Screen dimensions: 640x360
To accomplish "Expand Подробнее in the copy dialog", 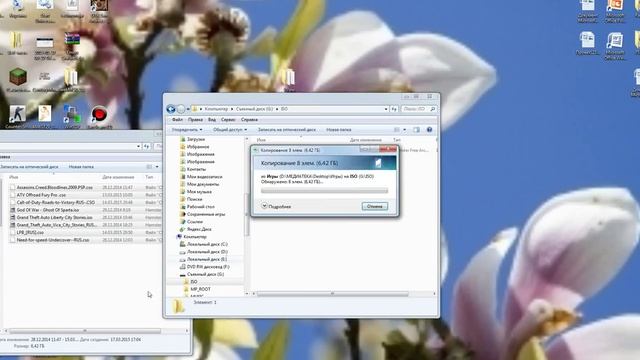I will pyautogui.click(x=276, y=207).
